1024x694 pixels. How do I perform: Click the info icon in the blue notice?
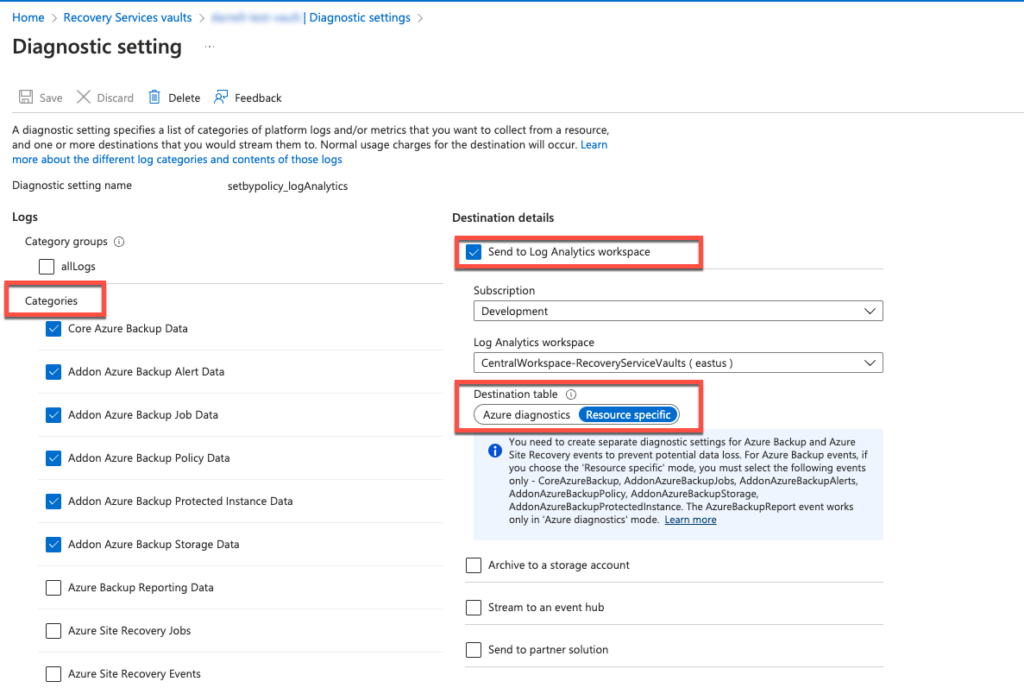[x=494, y=450]
